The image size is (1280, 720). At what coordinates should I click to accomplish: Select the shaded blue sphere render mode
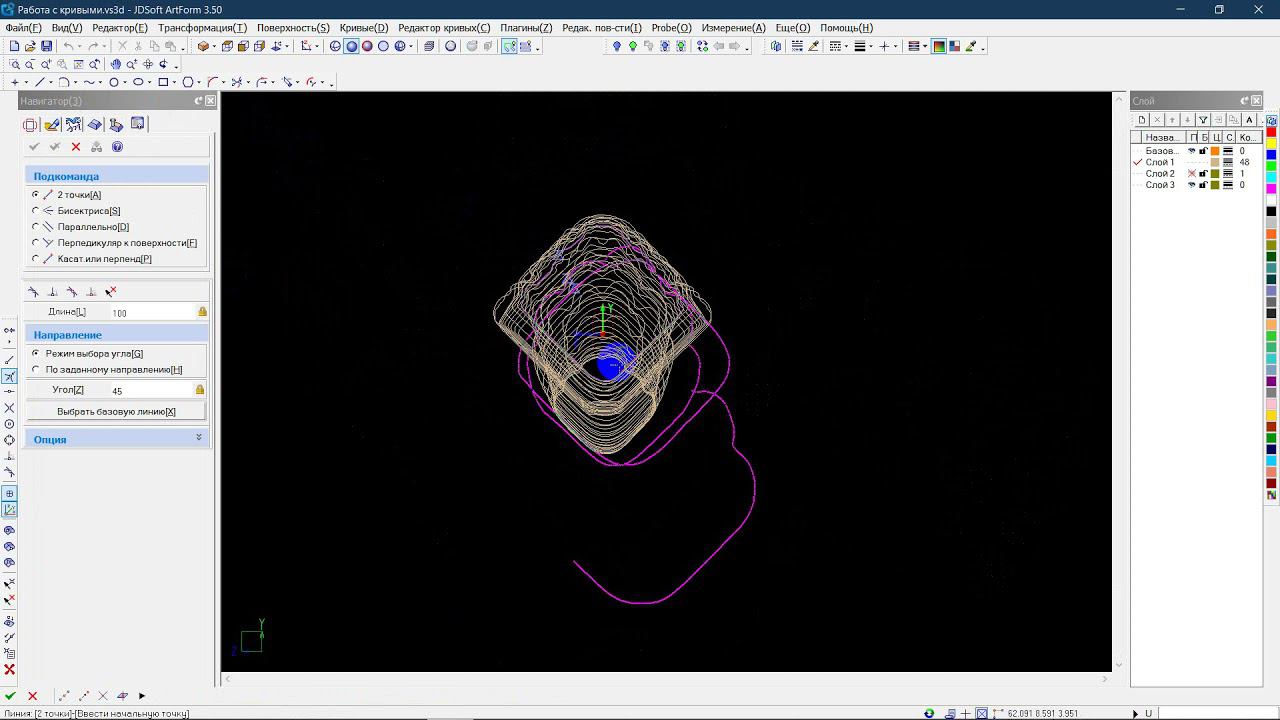[351, 46]
